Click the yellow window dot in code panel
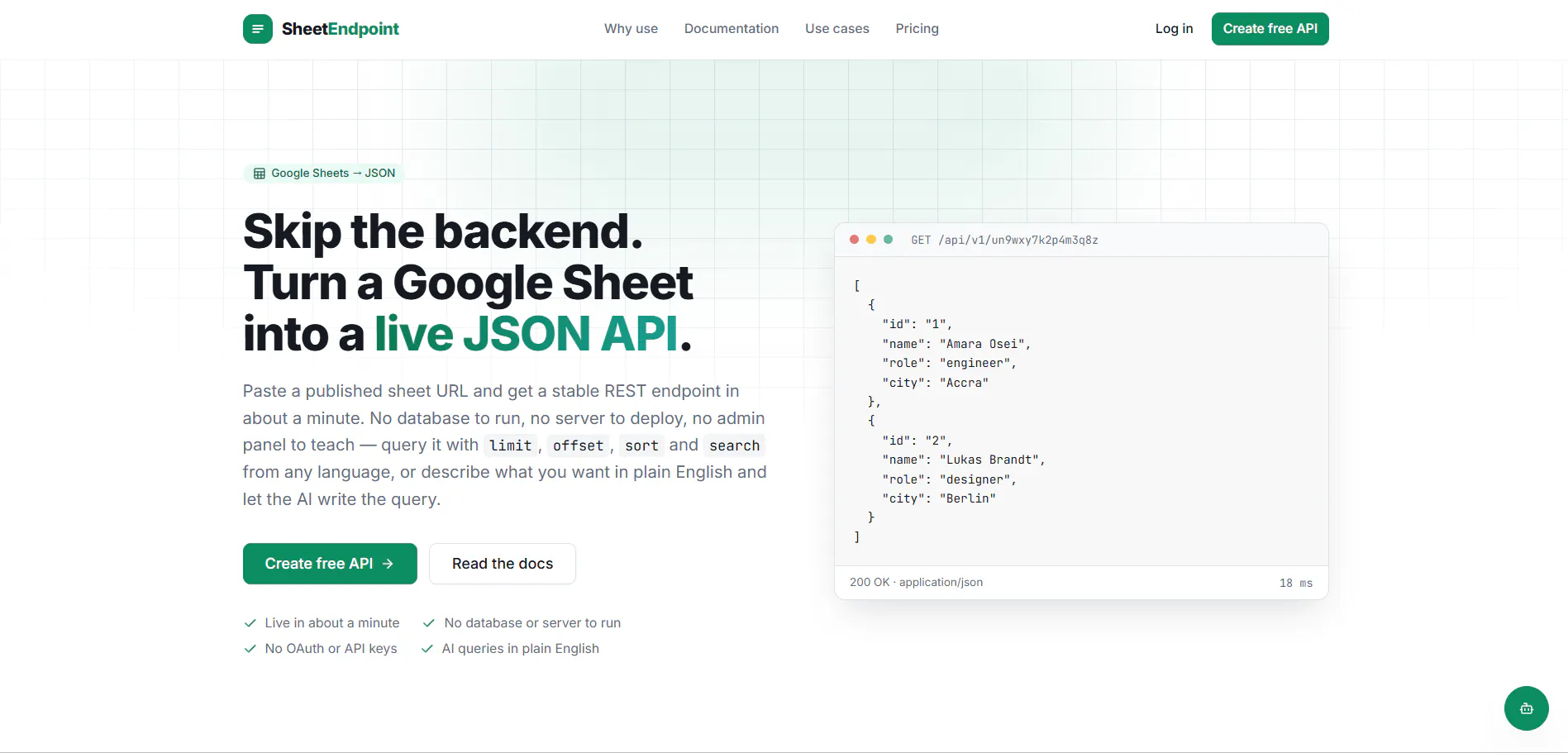1568x753 pixels. 870,240
